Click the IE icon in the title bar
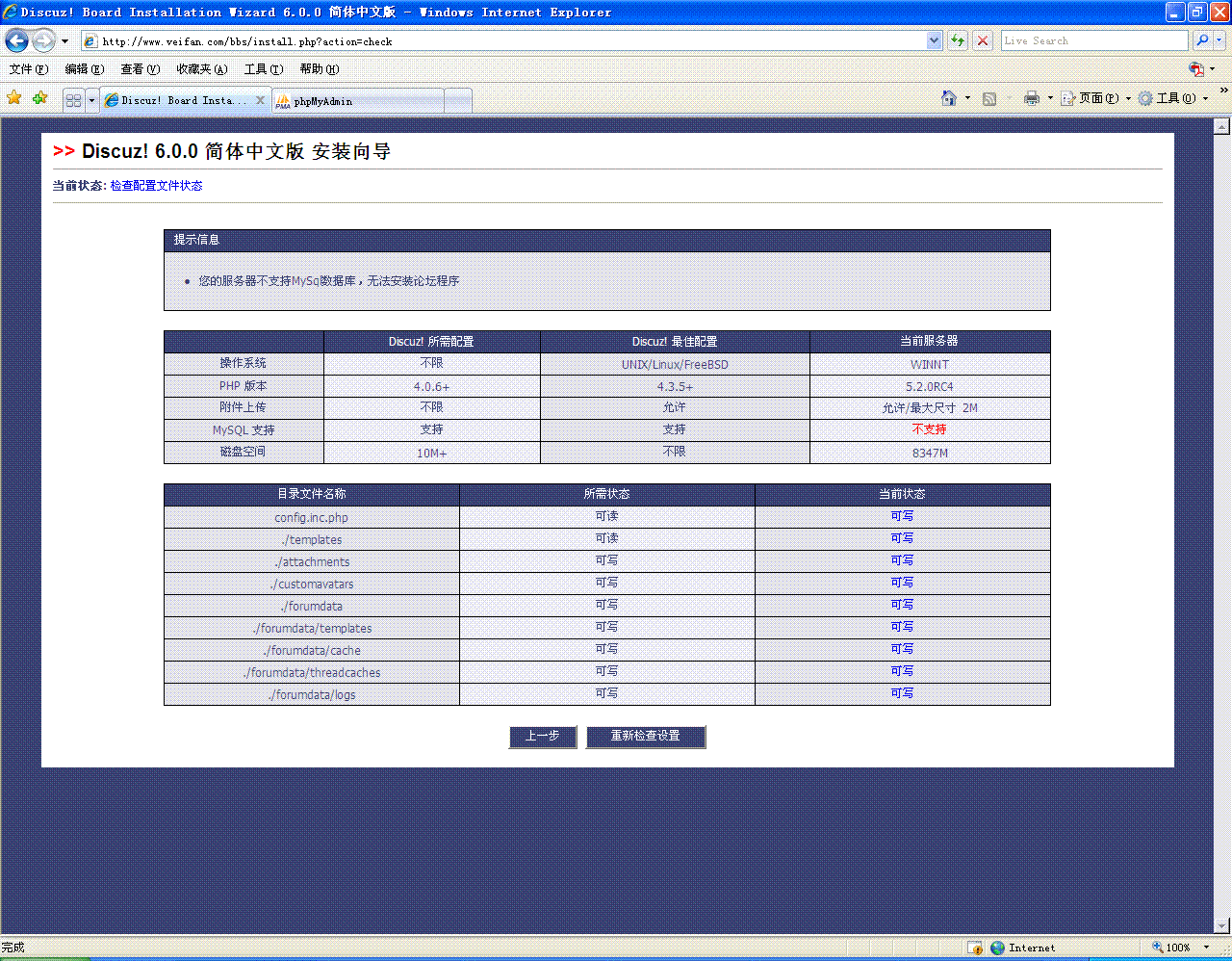This screenshot has width=1232, height=961. pyautogui.click(x=11, y=12)
